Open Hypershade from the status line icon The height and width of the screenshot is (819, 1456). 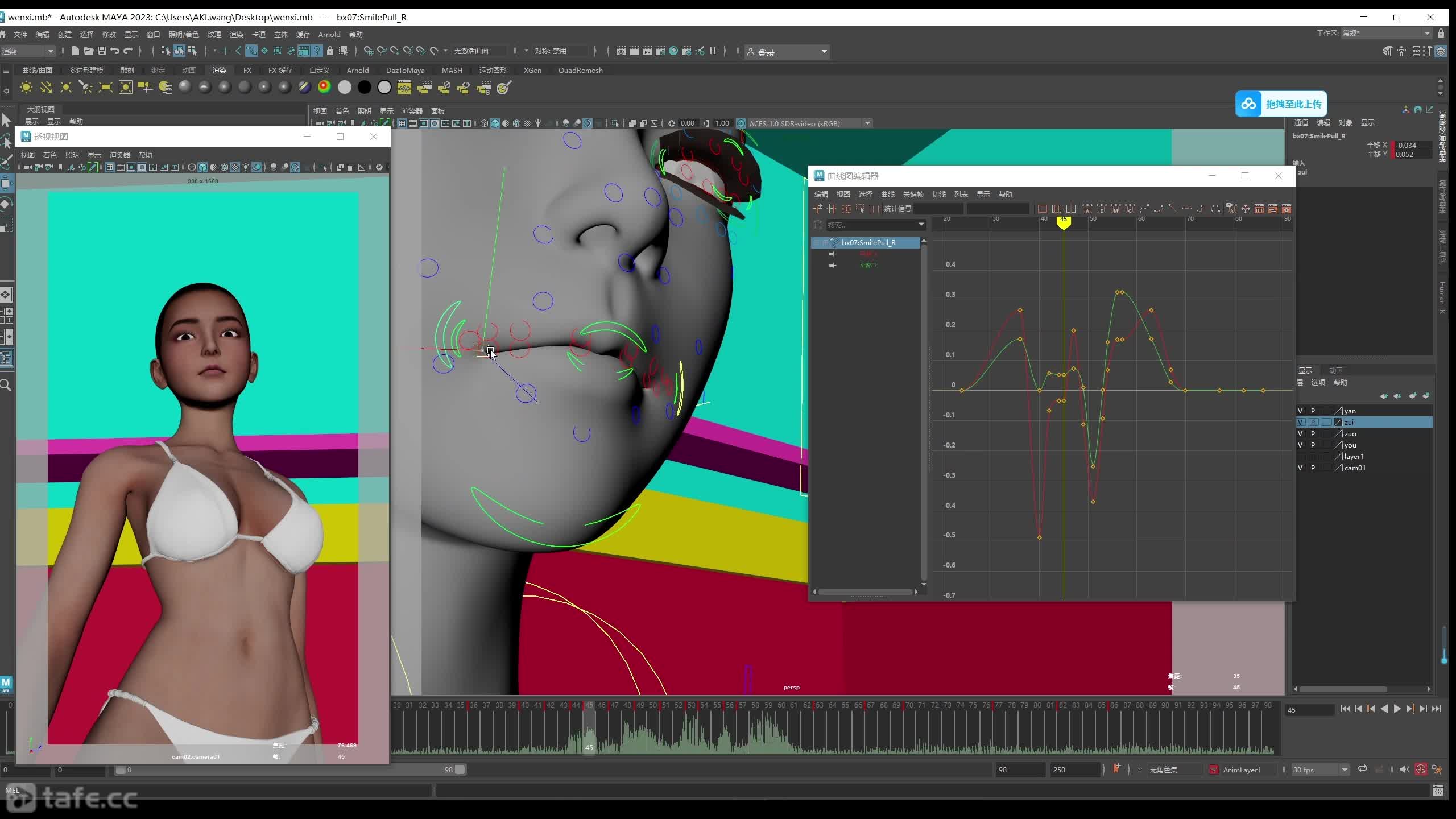coord(673,51)
